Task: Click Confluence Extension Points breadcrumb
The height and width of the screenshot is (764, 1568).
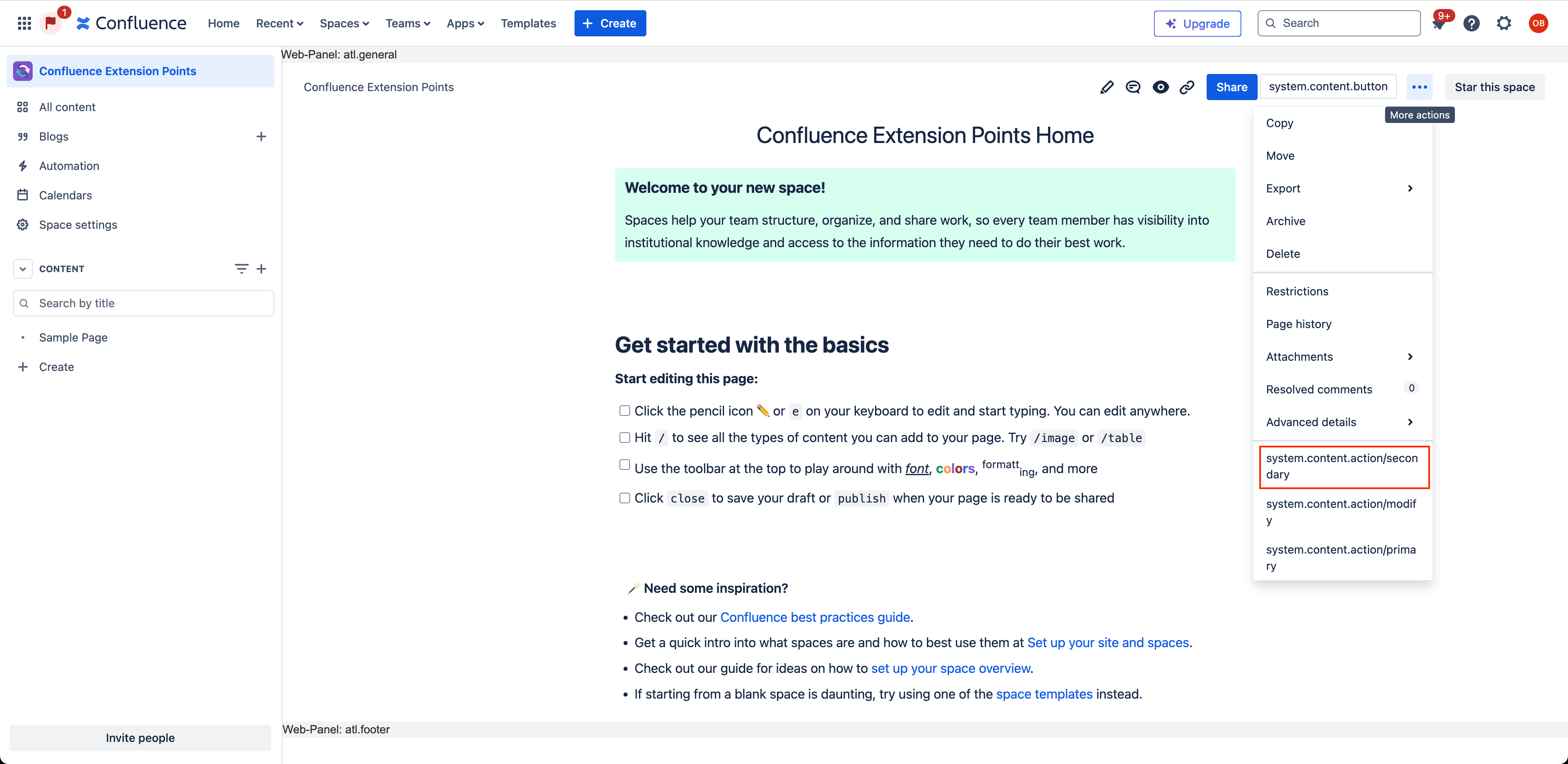Action: [x=379, y=87]
